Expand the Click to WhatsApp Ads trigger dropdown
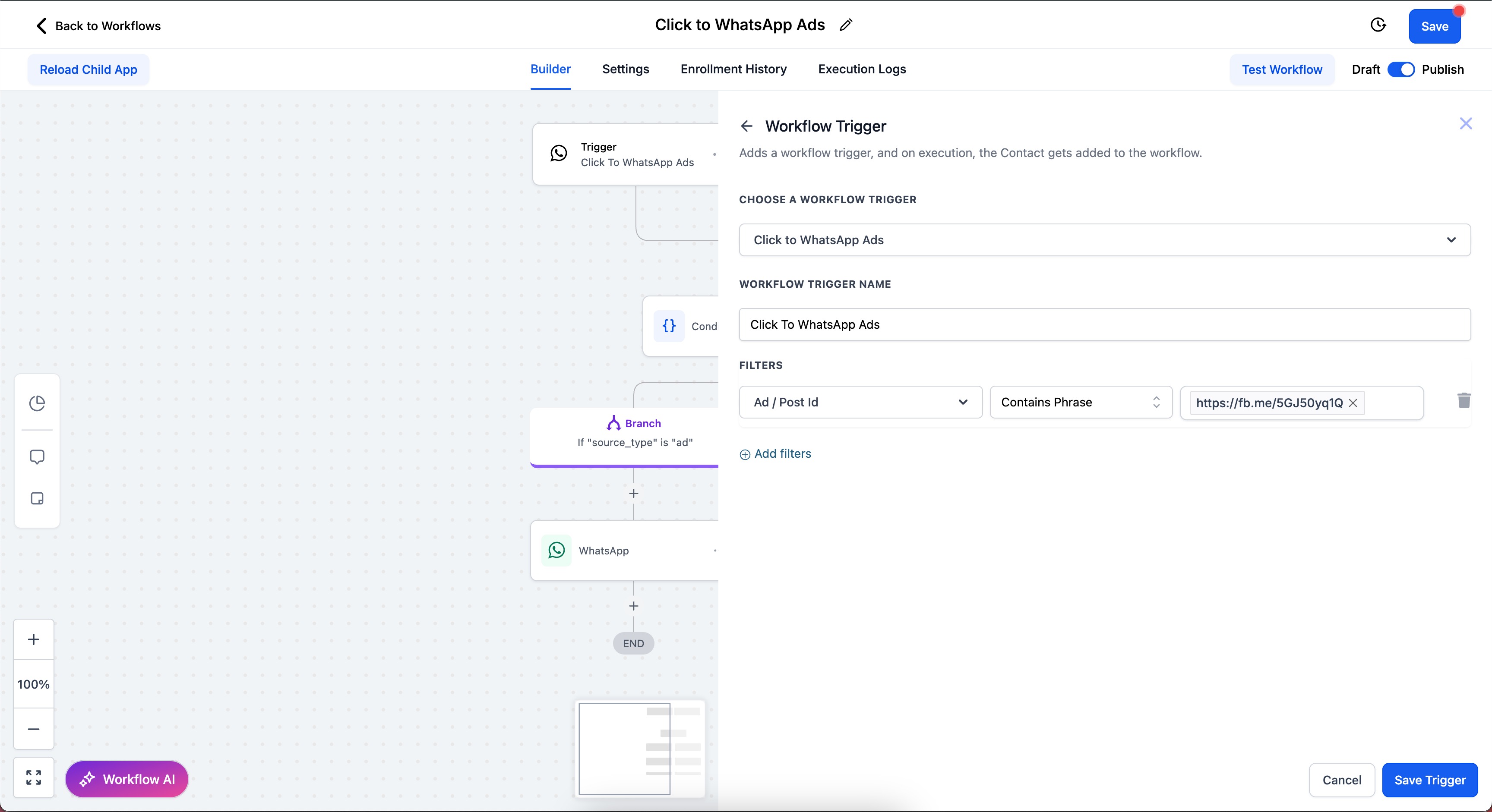The width and height of the screenshot is (1492, 812). tap(1104, 239)
